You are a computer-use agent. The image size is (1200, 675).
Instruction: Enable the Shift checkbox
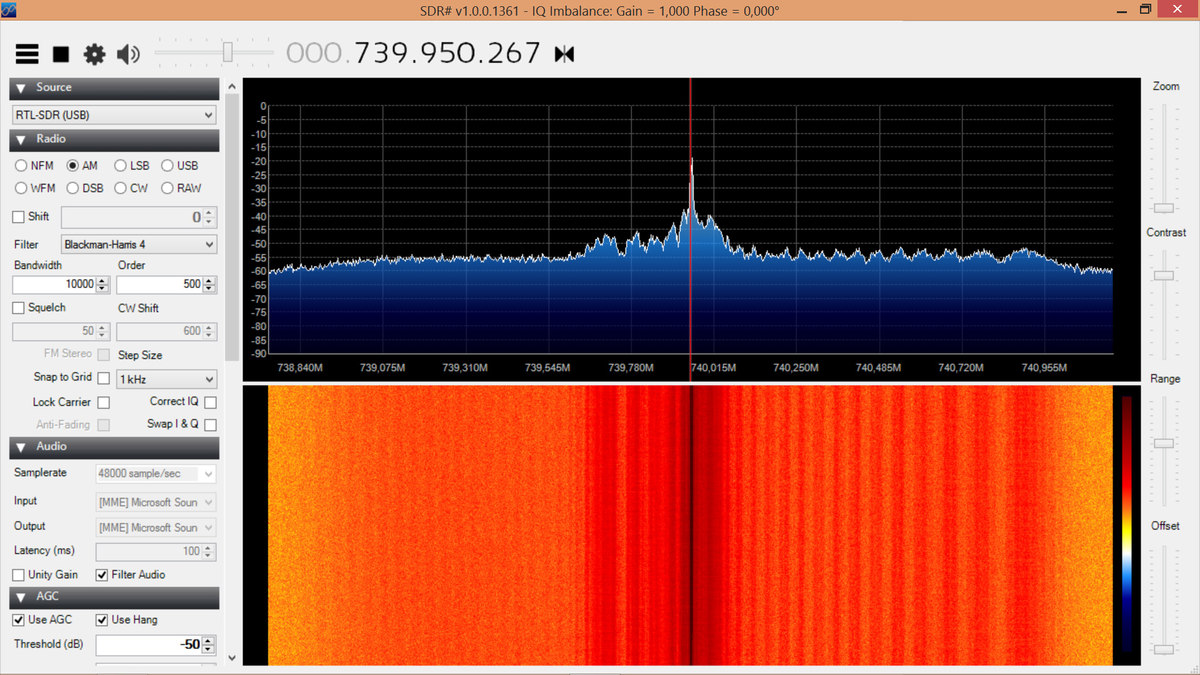[x=18, y=217]
